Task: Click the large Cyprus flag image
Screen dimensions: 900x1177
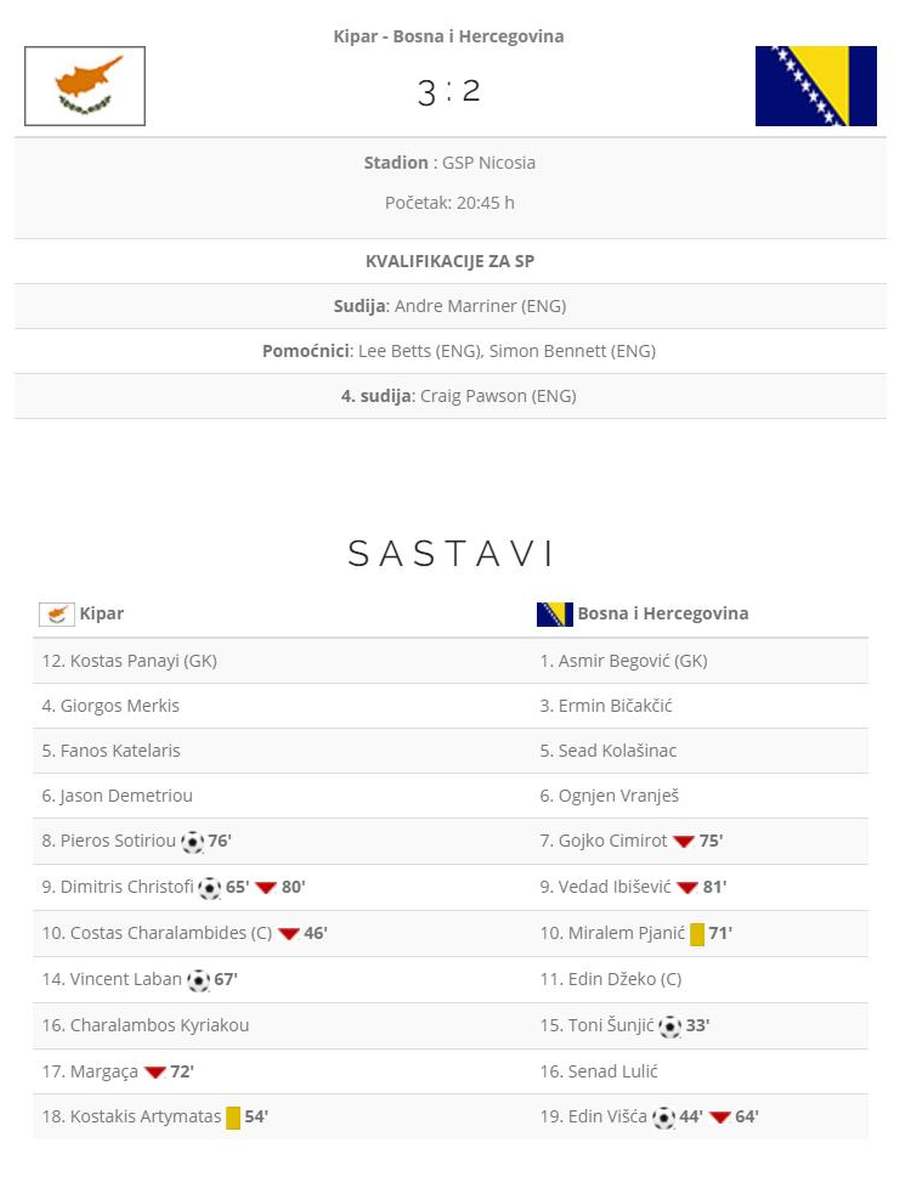Action: click(x=85, y=86)
